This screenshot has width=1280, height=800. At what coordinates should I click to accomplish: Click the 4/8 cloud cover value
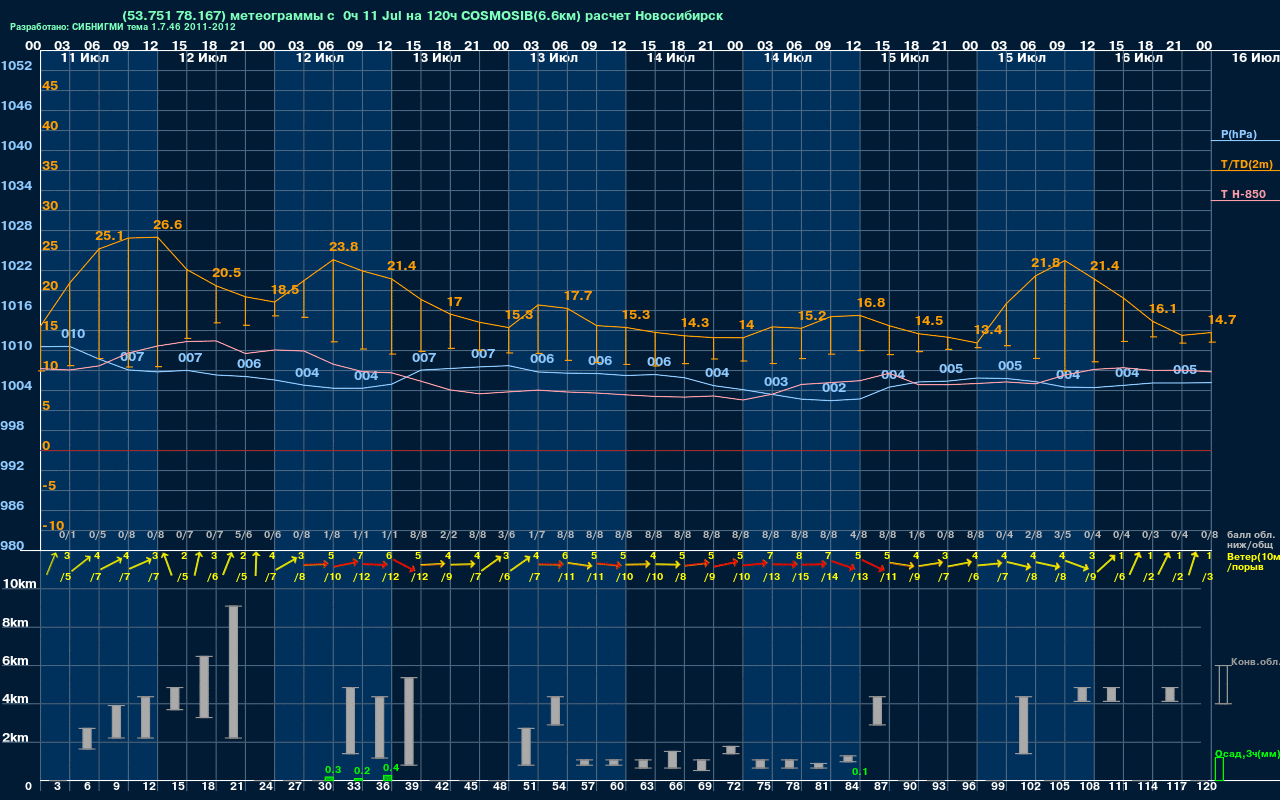[858, 535]
